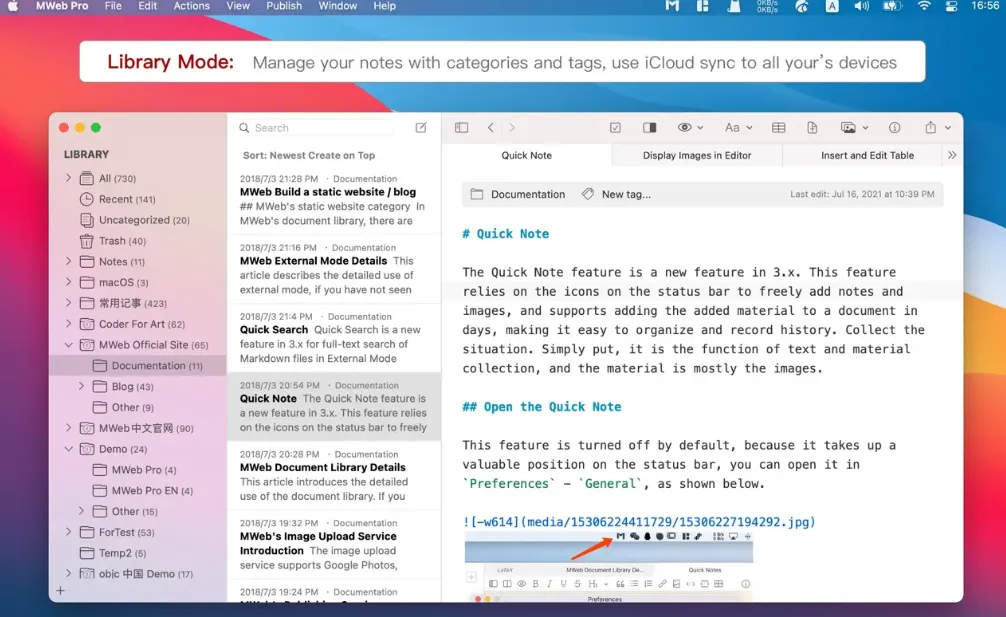The image size is (1006, 617).
Task: Select Recent (141) in the library
Action: 127,199
